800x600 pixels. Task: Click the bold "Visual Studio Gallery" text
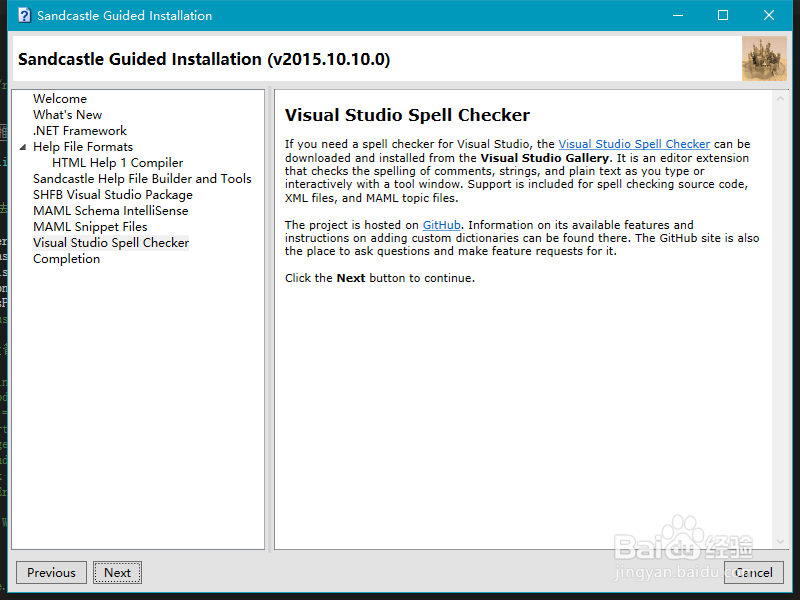pos(544,158)
